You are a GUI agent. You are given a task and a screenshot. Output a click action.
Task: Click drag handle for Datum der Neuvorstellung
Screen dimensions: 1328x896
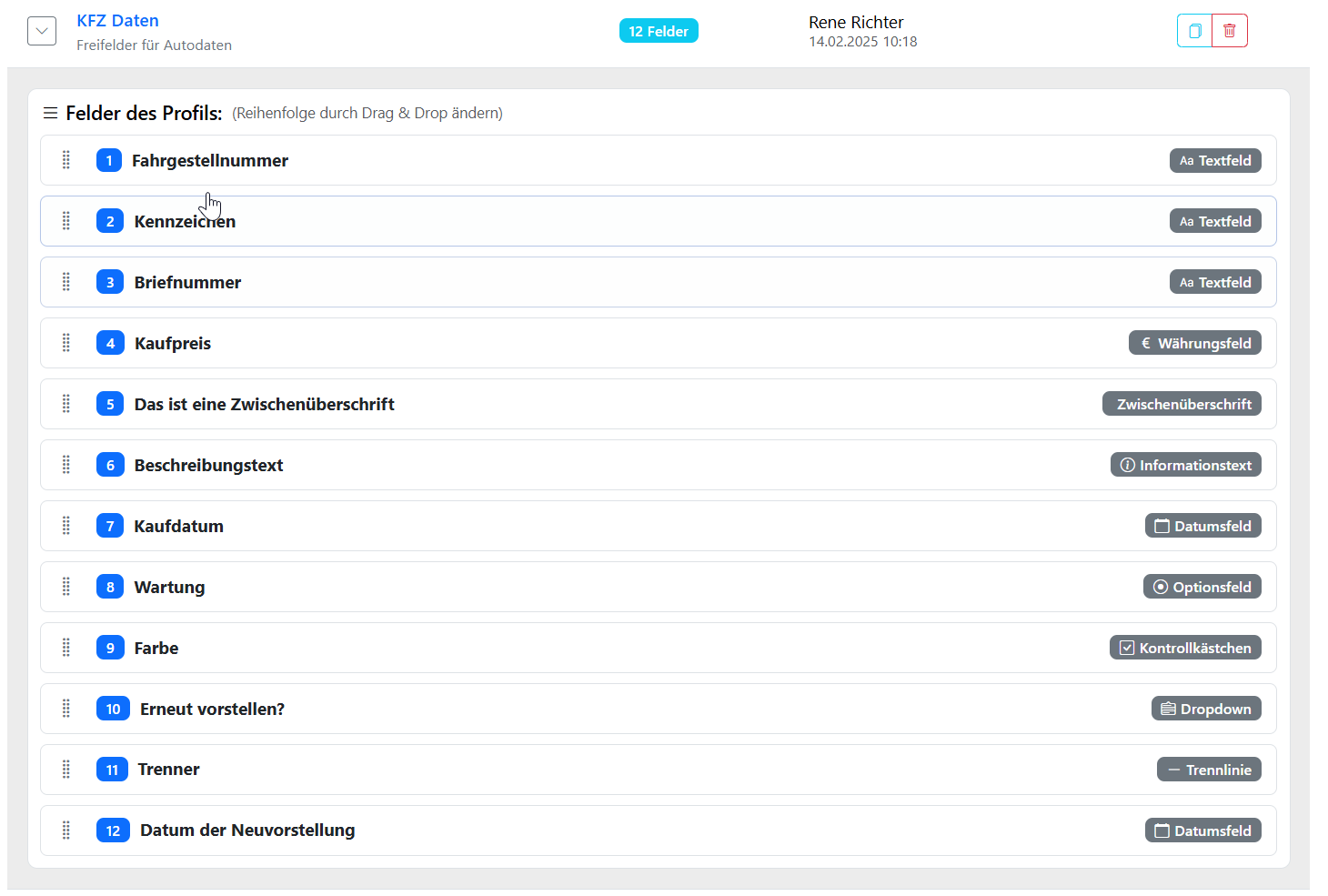click(x=66, y=831)
